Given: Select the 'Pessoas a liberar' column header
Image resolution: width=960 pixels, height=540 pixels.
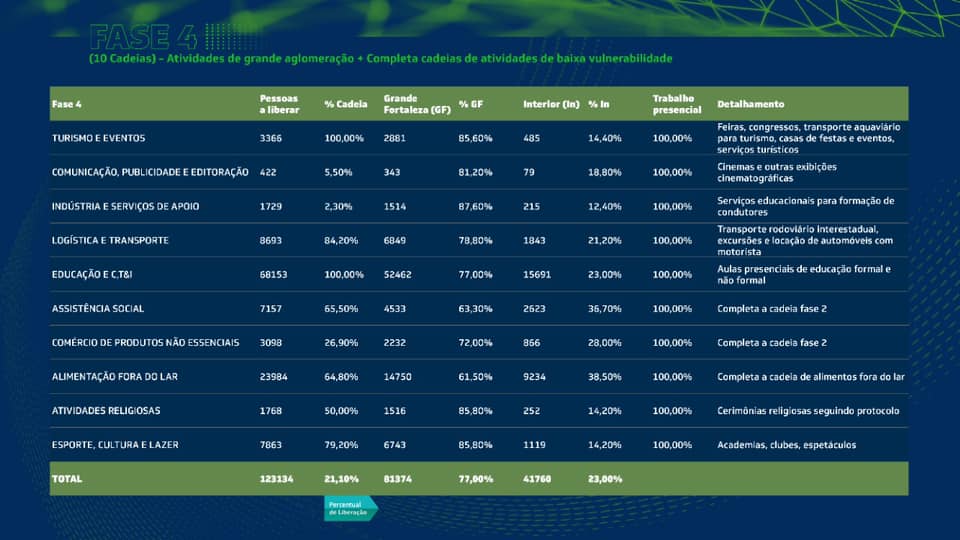Looking at the screenshot, I should [x=278, y=104].
